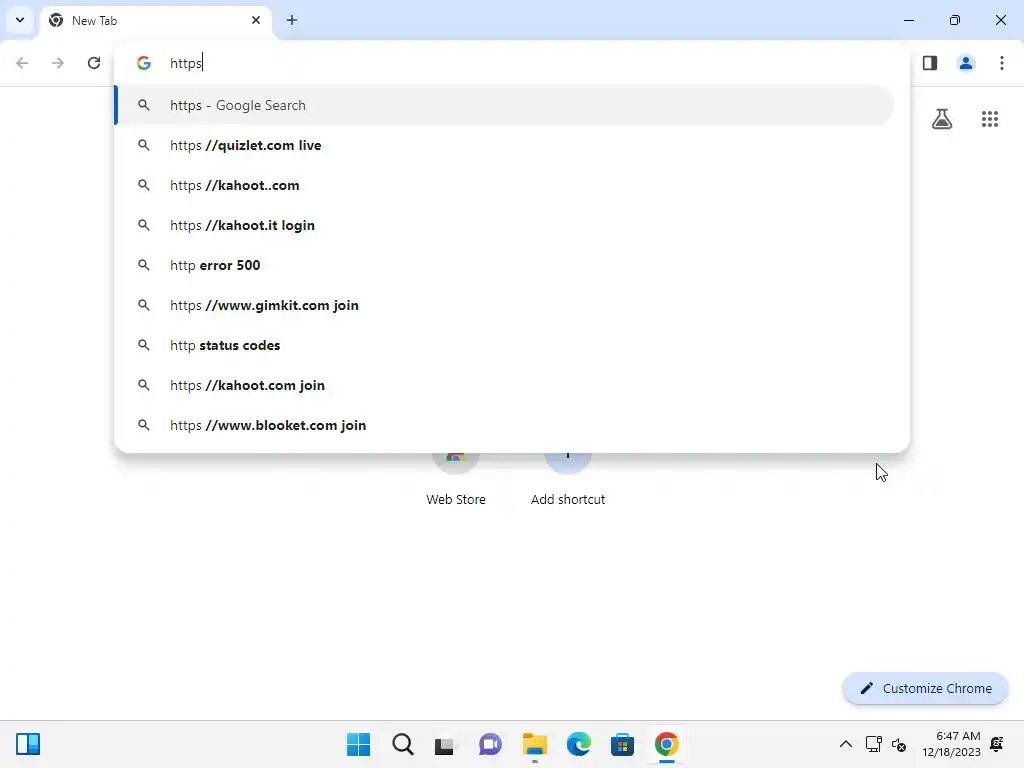This screenshot has height=768, width=1024.
Task: Select 'https //kahoot.com join' suggestion
Action: [x=504, y=385]
